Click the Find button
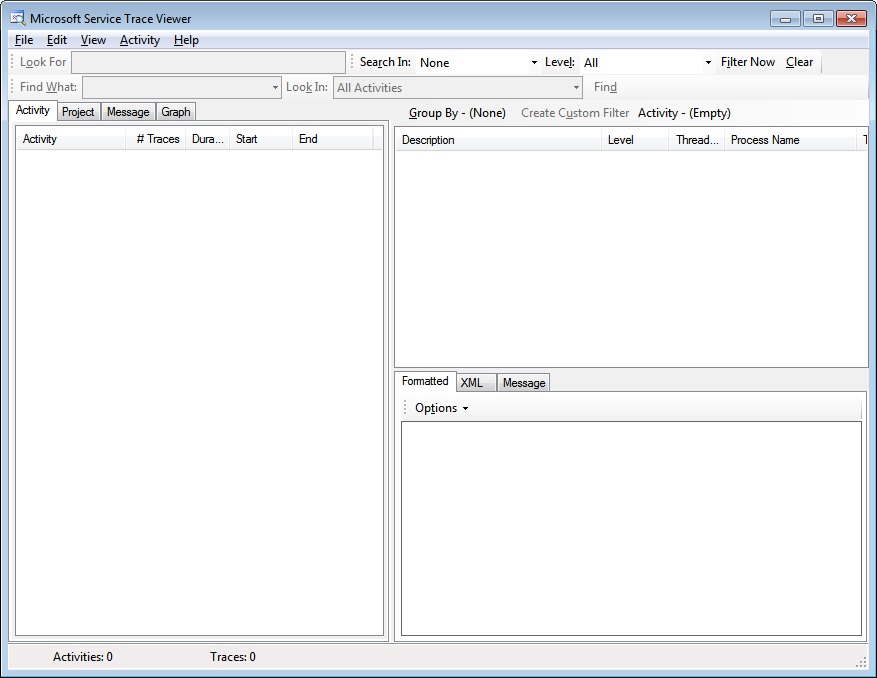The width and height of the screenshot is (877, 678). pos(605,87)
